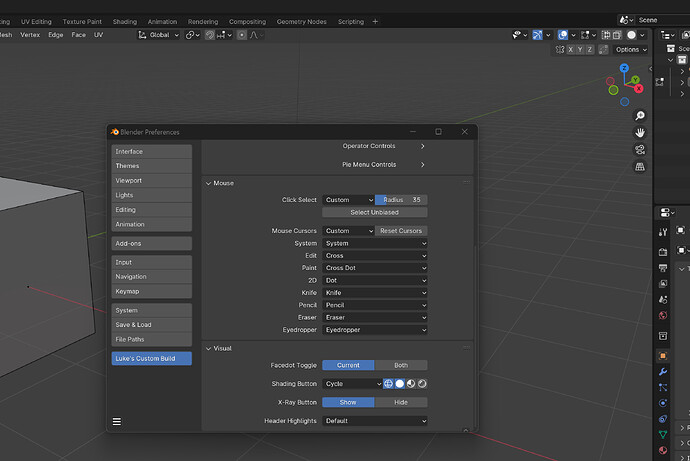This screenshot has height=461, width=690.
Task: Open the Object properties tab
Action: point(663,356)
